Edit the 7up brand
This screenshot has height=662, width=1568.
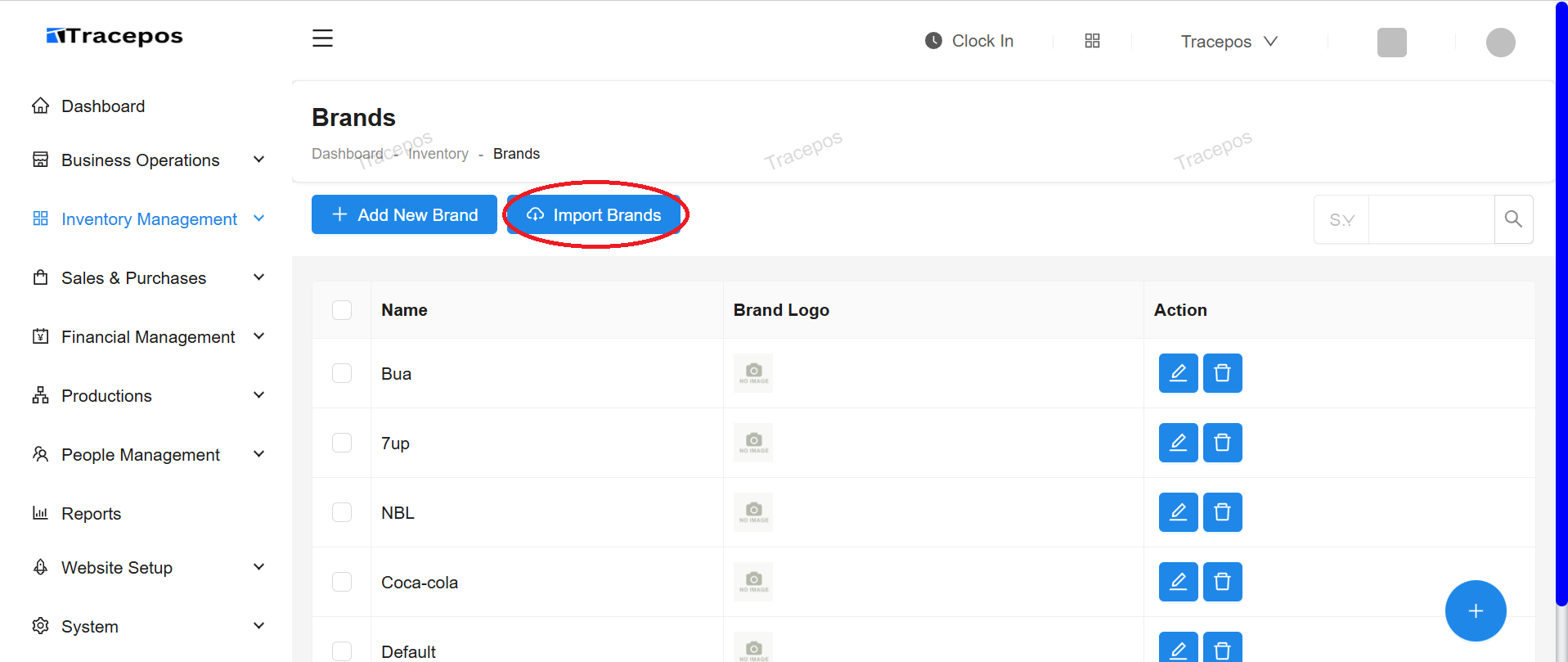(x=1178, y=443)
